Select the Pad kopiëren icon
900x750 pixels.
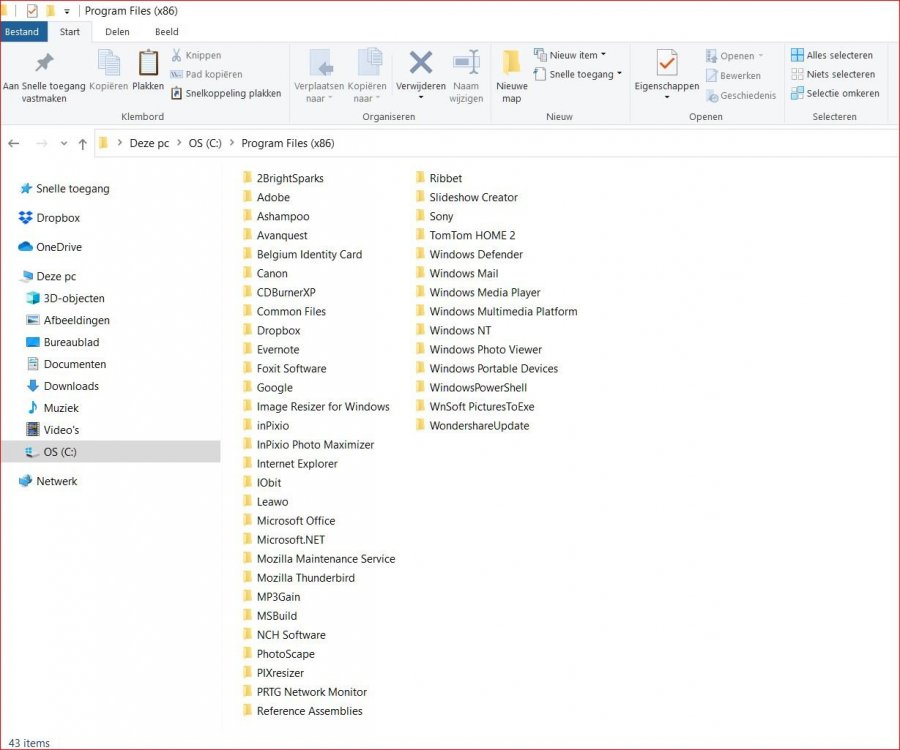coord(210,74)
